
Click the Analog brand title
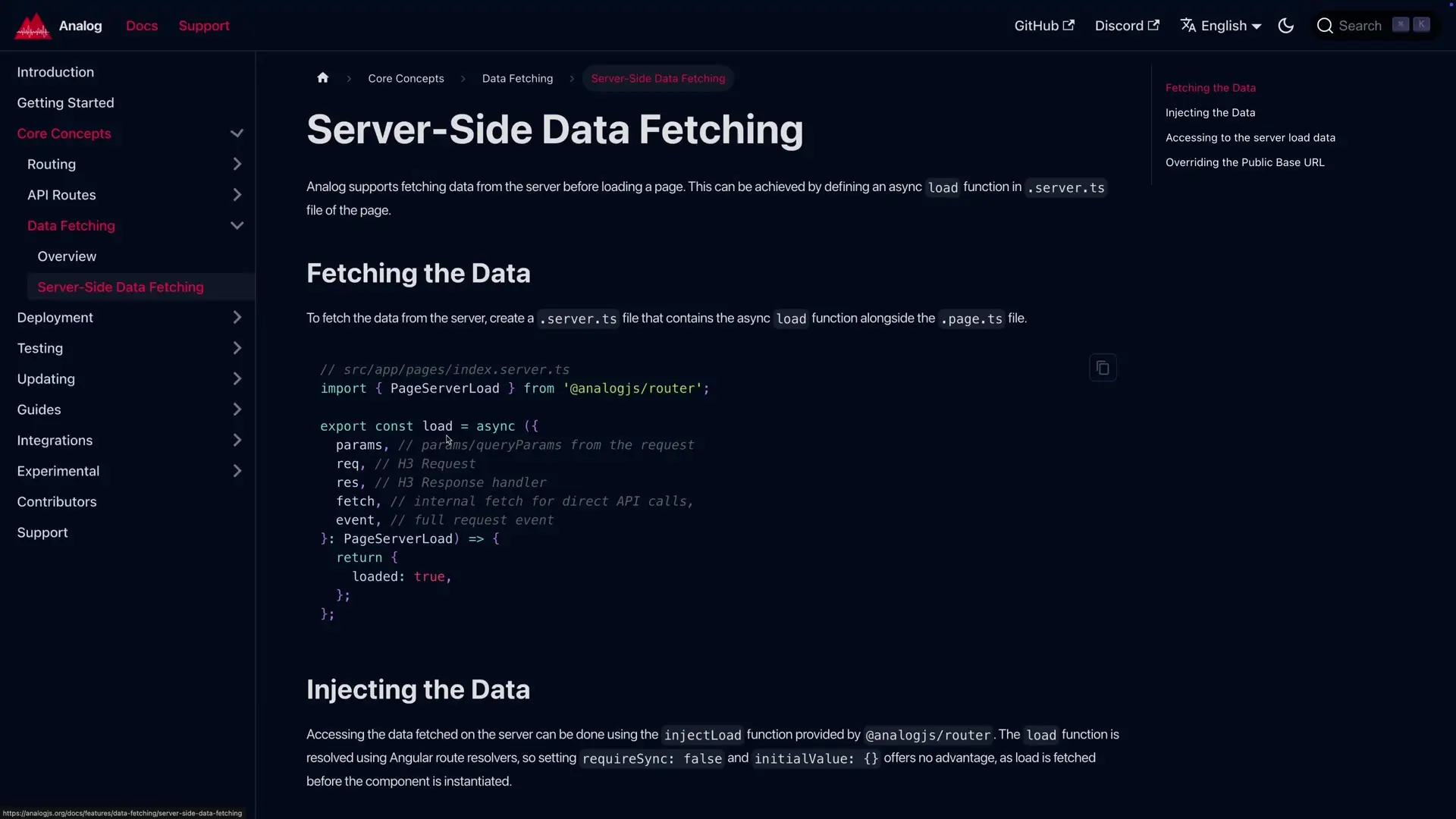tap(80, 26)
